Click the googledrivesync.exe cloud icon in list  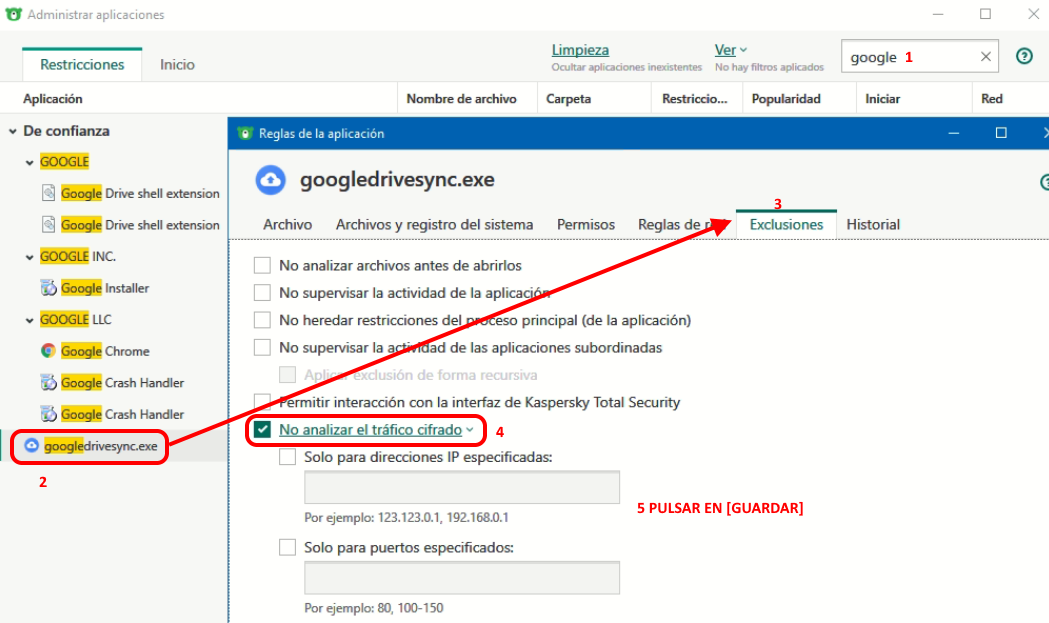(31, 446)
